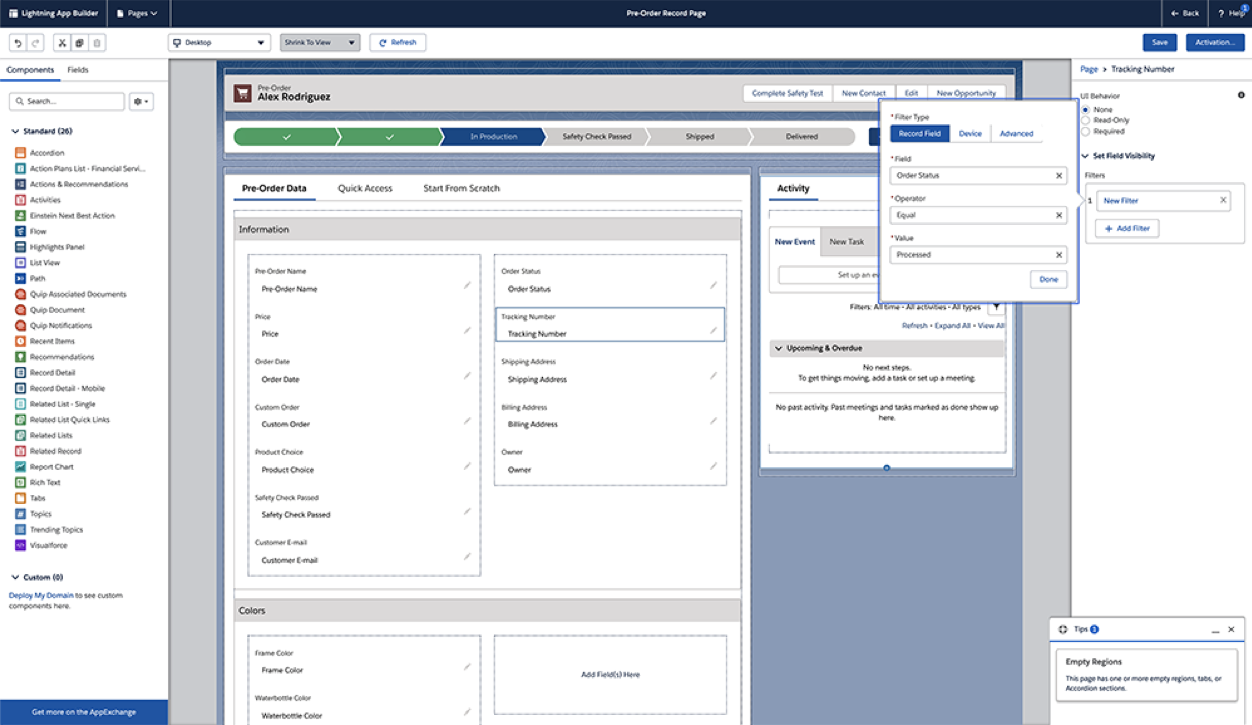Select the Report Chart component in the sidebar
This screenshot has width=1252, height=725.
tap(51, 466)
